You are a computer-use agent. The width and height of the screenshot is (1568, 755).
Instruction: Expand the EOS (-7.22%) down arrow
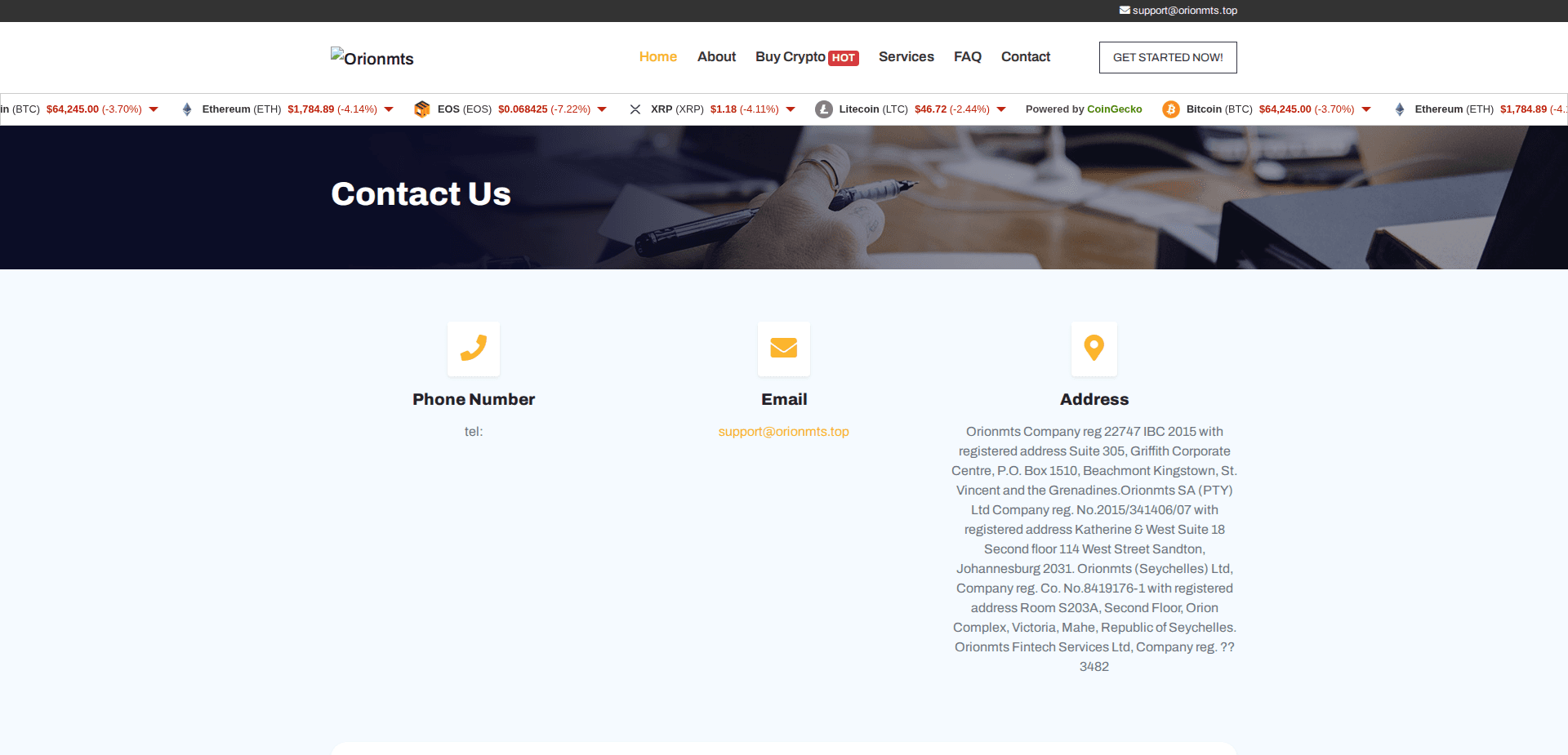click(x=602, y=109)
